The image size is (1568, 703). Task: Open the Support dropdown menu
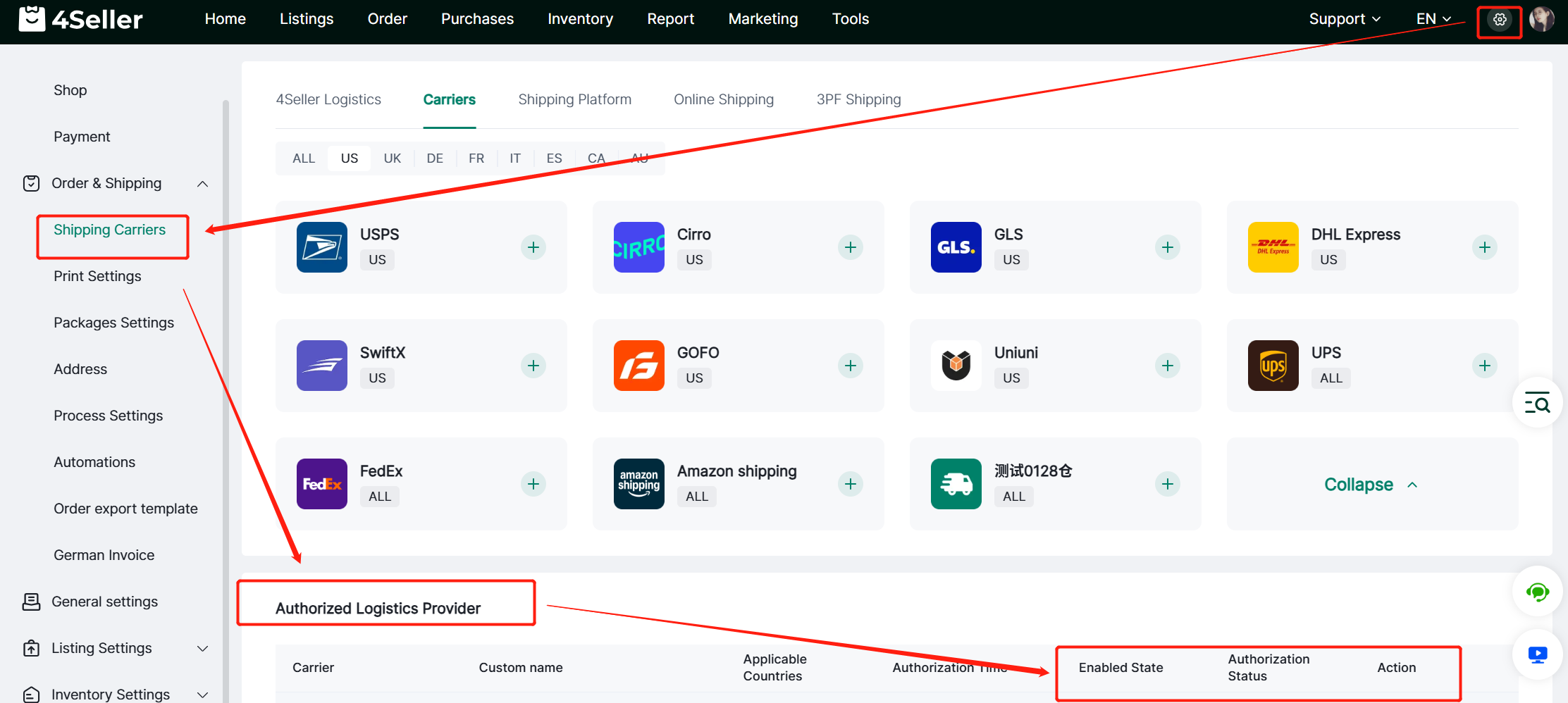[1344, 19]
